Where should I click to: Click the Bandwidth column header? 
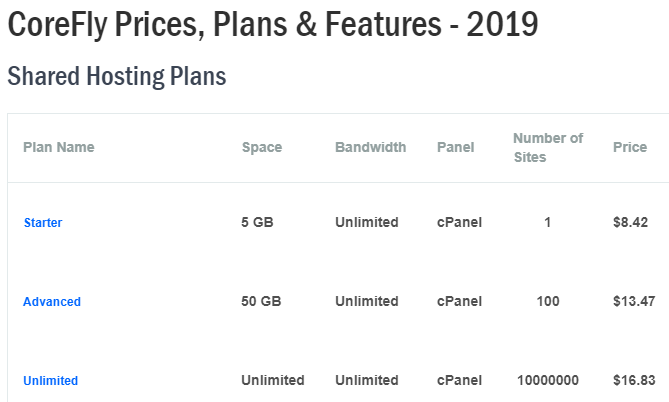pos(370,147)
